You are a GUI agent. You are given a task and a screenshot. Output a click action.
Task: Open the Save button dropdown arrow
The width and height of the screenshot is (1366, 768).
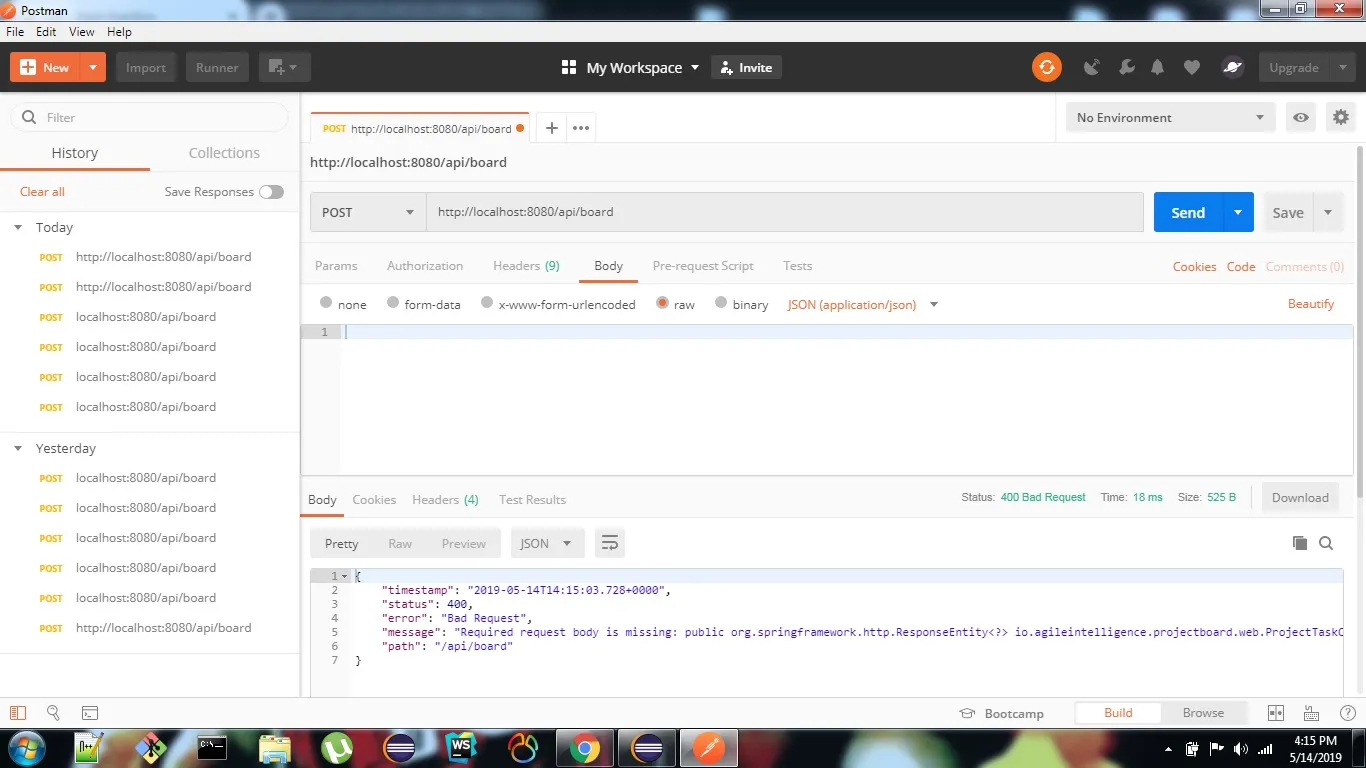pyautogui.click(x=1328, y=212)
